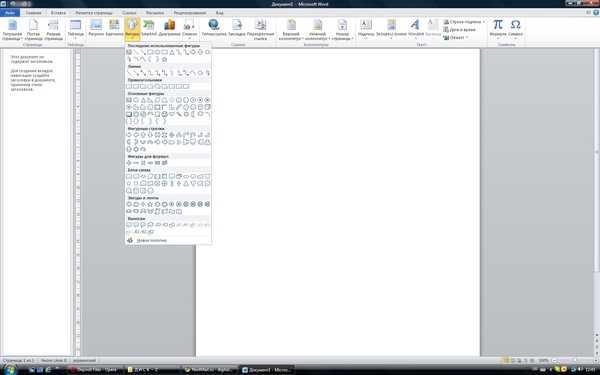
Task: Insert a Гиперссылка hyperlink
Action: (214, 29)
